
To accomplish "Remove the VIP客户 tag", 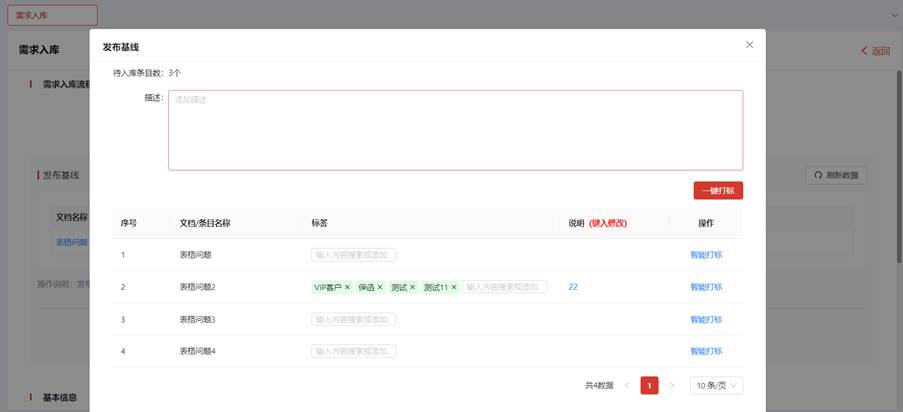I will [347, 287].
